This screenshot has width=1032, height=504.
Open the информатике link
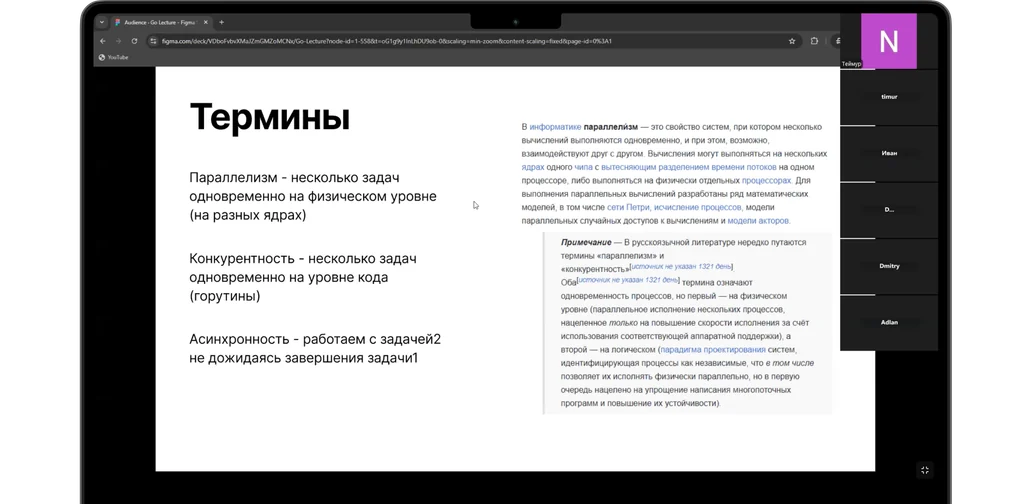click(555, 127)
